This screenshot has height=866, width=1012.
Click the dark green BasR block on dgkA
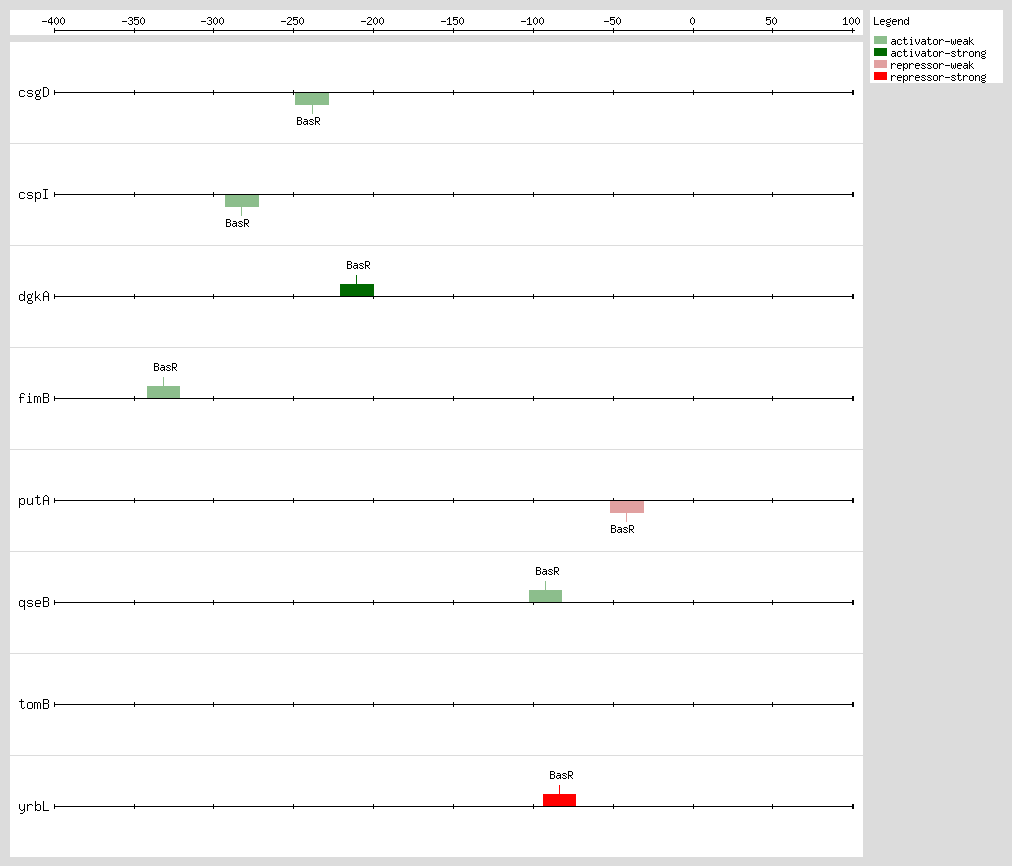[x=357, y=290]
